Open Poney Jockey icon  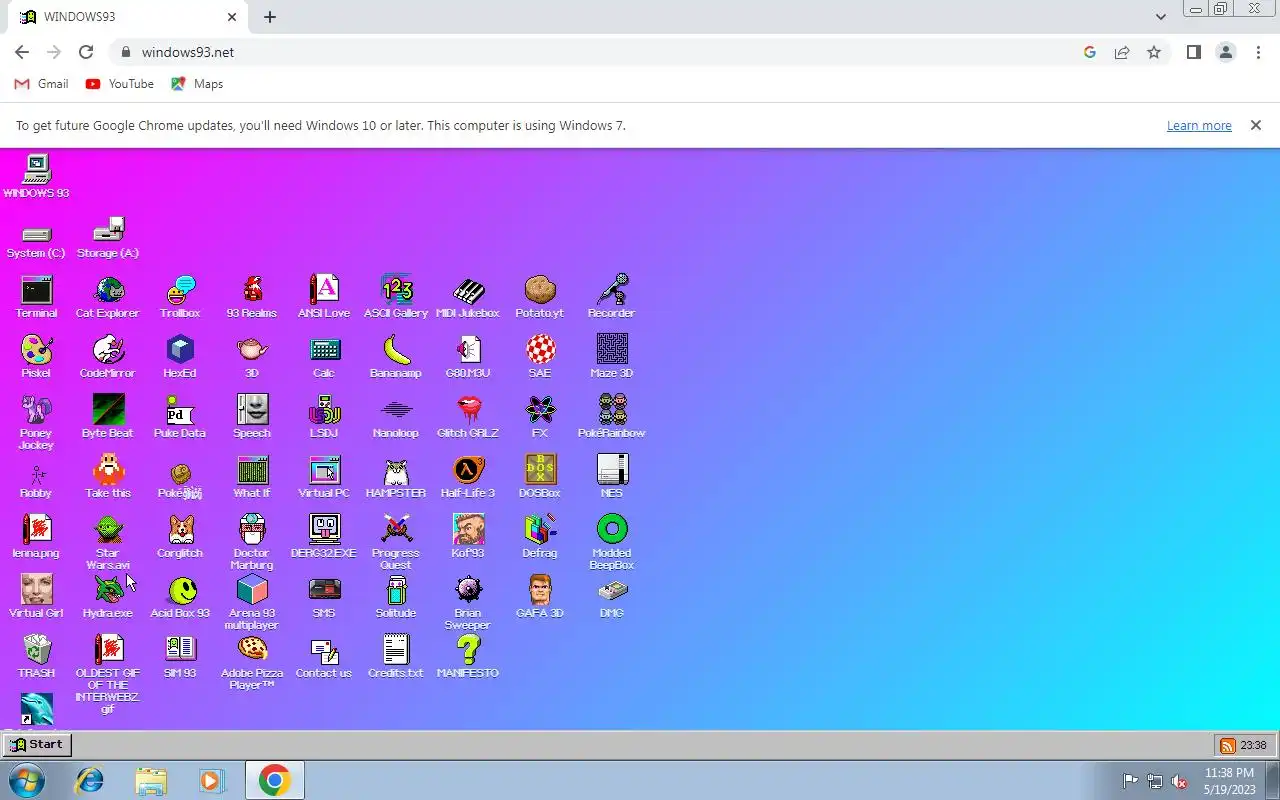(36, 422)
